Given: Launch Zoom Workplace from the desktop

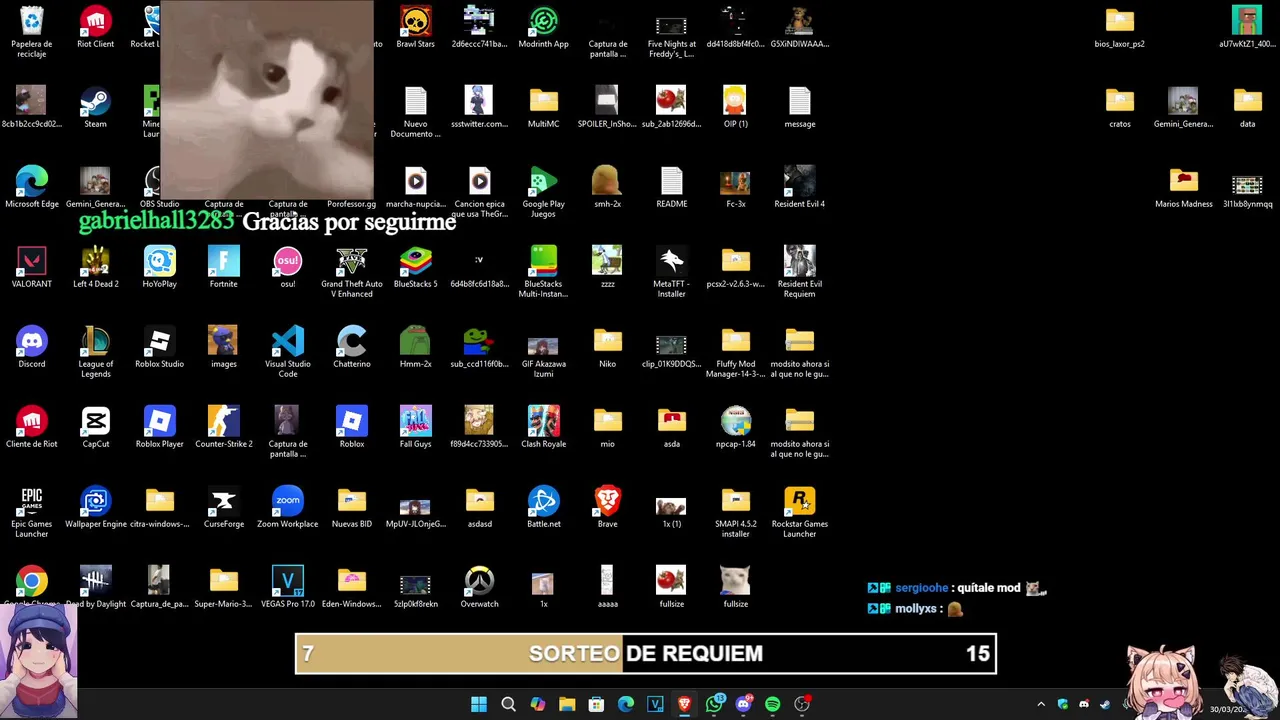Looking at the screenshot, I should (x=288, y=507).
